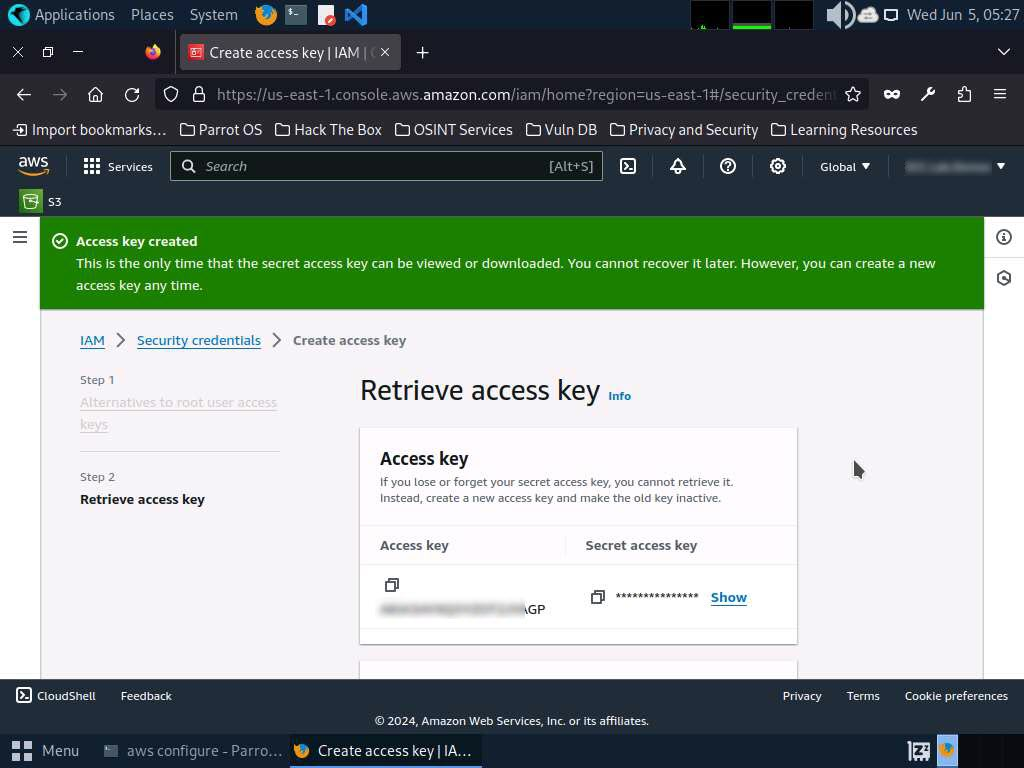The height and width of the screenshot is (768, 1024).
Task: Copy the access key ID
Action: click(391, 584)
